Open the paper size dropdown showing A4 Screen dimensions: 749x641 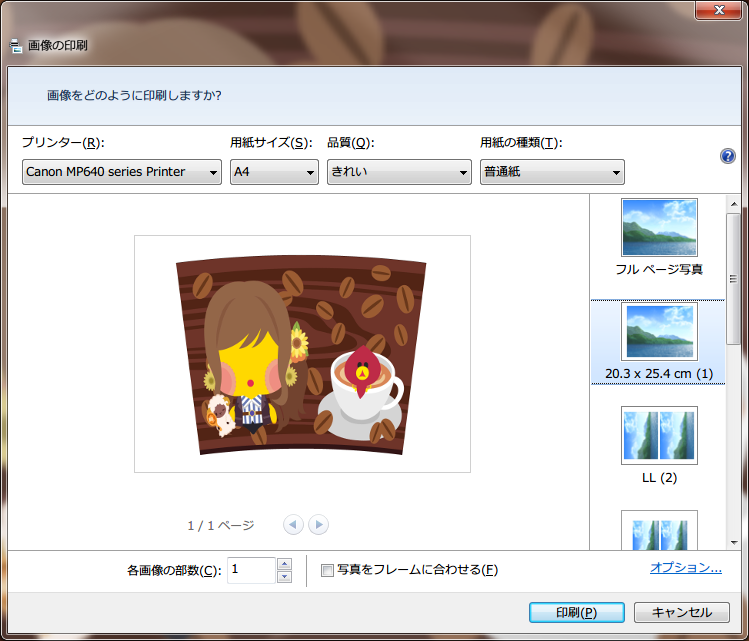[274, 172]
